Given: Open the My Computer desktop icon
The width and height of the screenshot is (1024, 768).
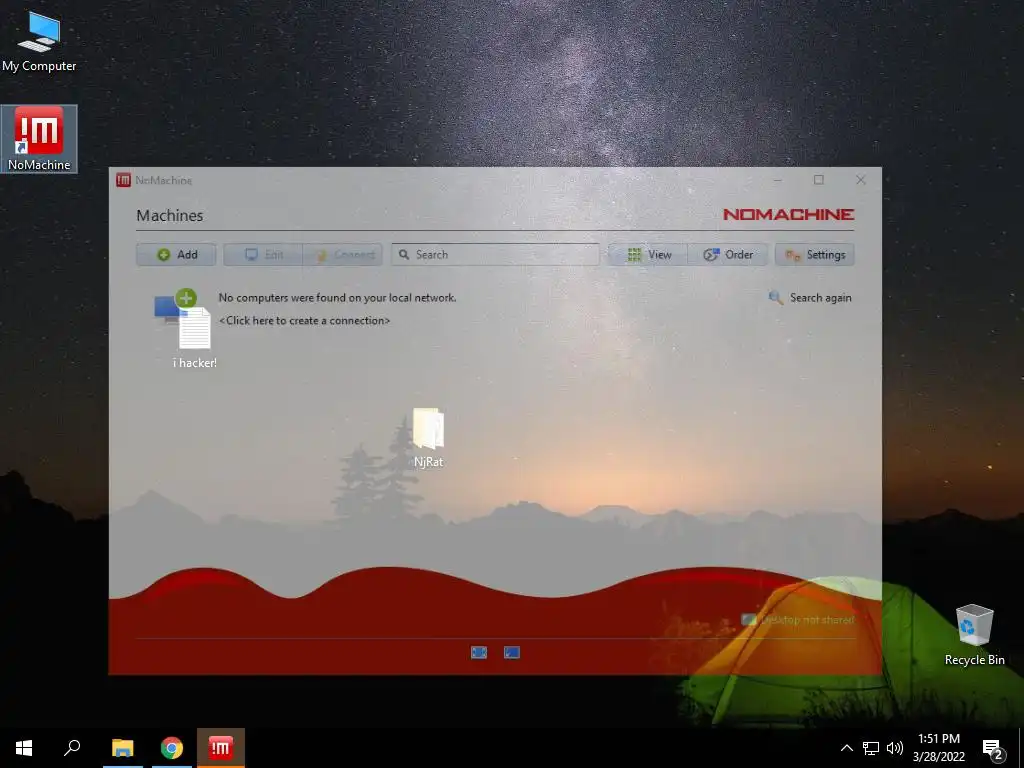Looking at the screenshot, I should [39, 40].
